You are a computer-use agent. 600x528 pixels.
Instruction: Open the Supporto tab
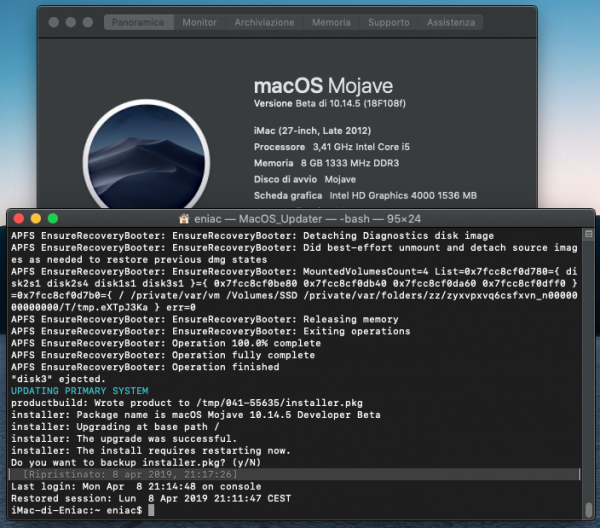point(388,22)
